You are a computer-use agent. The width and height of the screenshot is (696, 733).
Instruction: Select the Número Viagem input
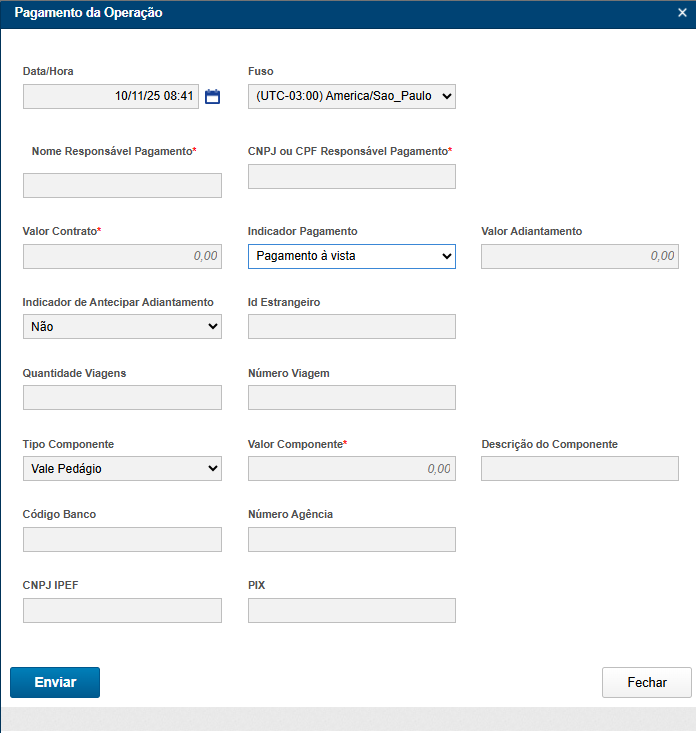(x=351, y=397)
